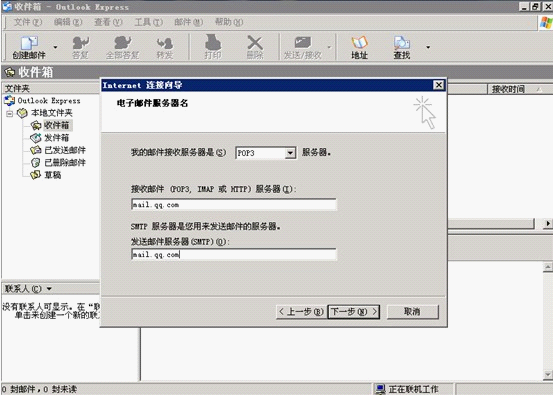Click the status text '0 封邮件'
Image resolution: width=554 pixels, height=396 pixels.
pyautogui.click(x=19, y=389)
